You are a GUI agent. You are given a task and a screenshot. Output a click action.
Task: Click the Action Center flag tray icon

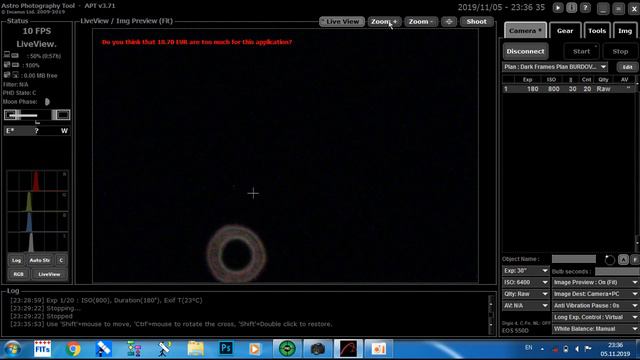pyautogui.click(x=588, y=349)
